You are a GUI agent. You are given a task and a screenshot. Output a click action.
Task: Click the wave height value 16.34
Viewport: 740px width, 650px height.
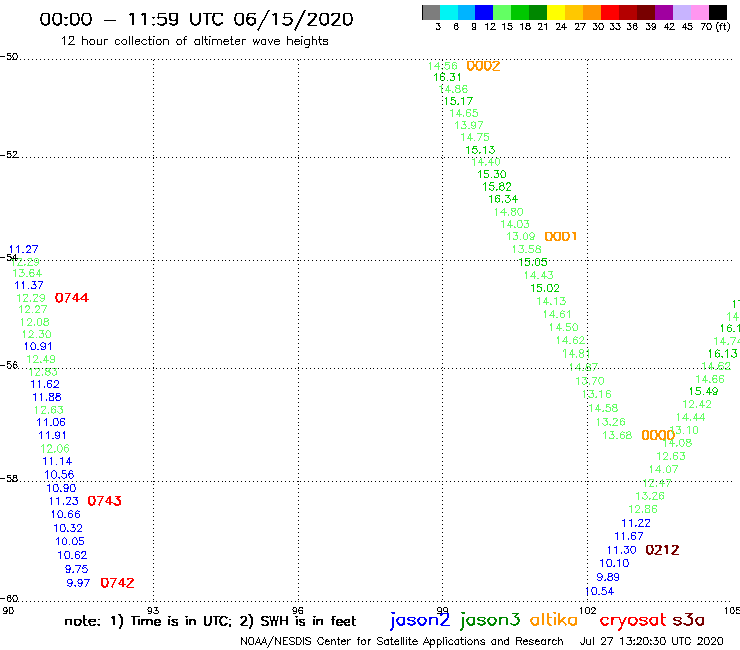503,199
